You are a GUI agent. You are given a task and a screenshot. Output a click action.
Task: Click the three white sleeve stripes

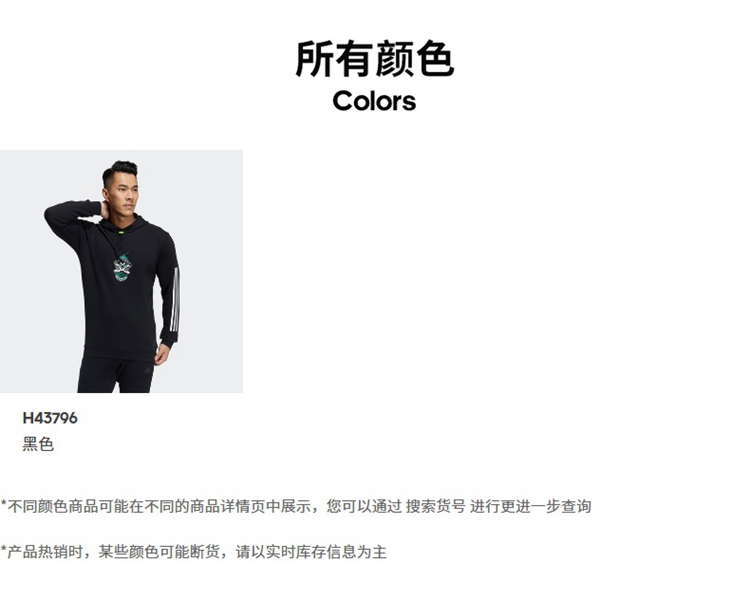pyautogui.click(x=175, y=300)
